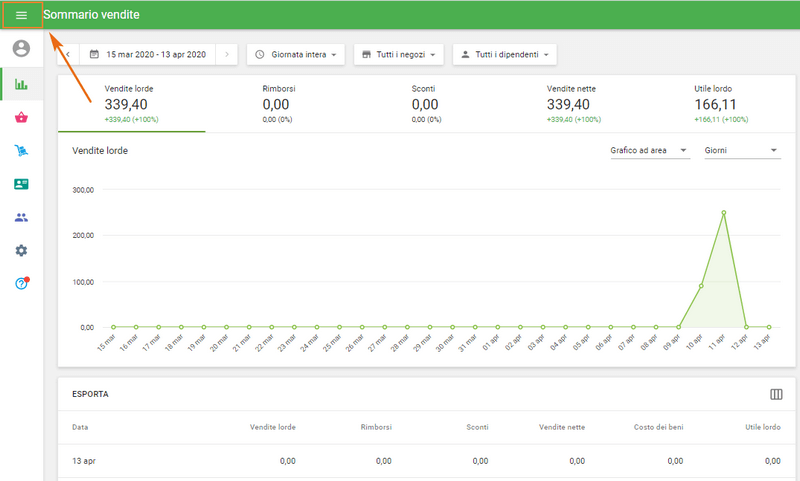Expand the Tutti i dipendenti dropdown
This screenshot has width=800, height=481.
(504, 54)
